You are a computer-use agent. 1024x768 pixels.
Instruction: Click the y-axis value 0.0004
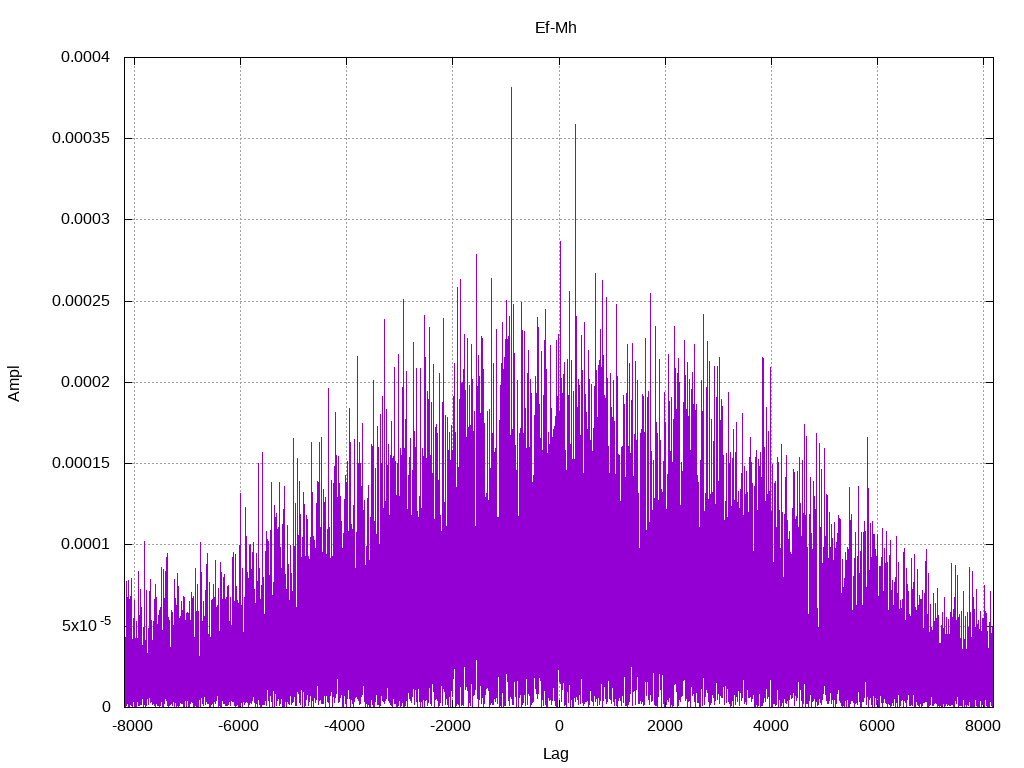pyautogui.click(x=86, y=57)
